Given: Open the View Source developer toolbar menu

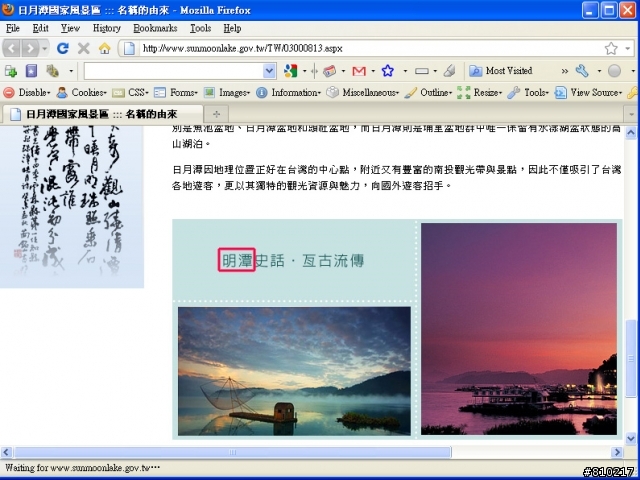Looking at the screenshot, I should [589, 93].
